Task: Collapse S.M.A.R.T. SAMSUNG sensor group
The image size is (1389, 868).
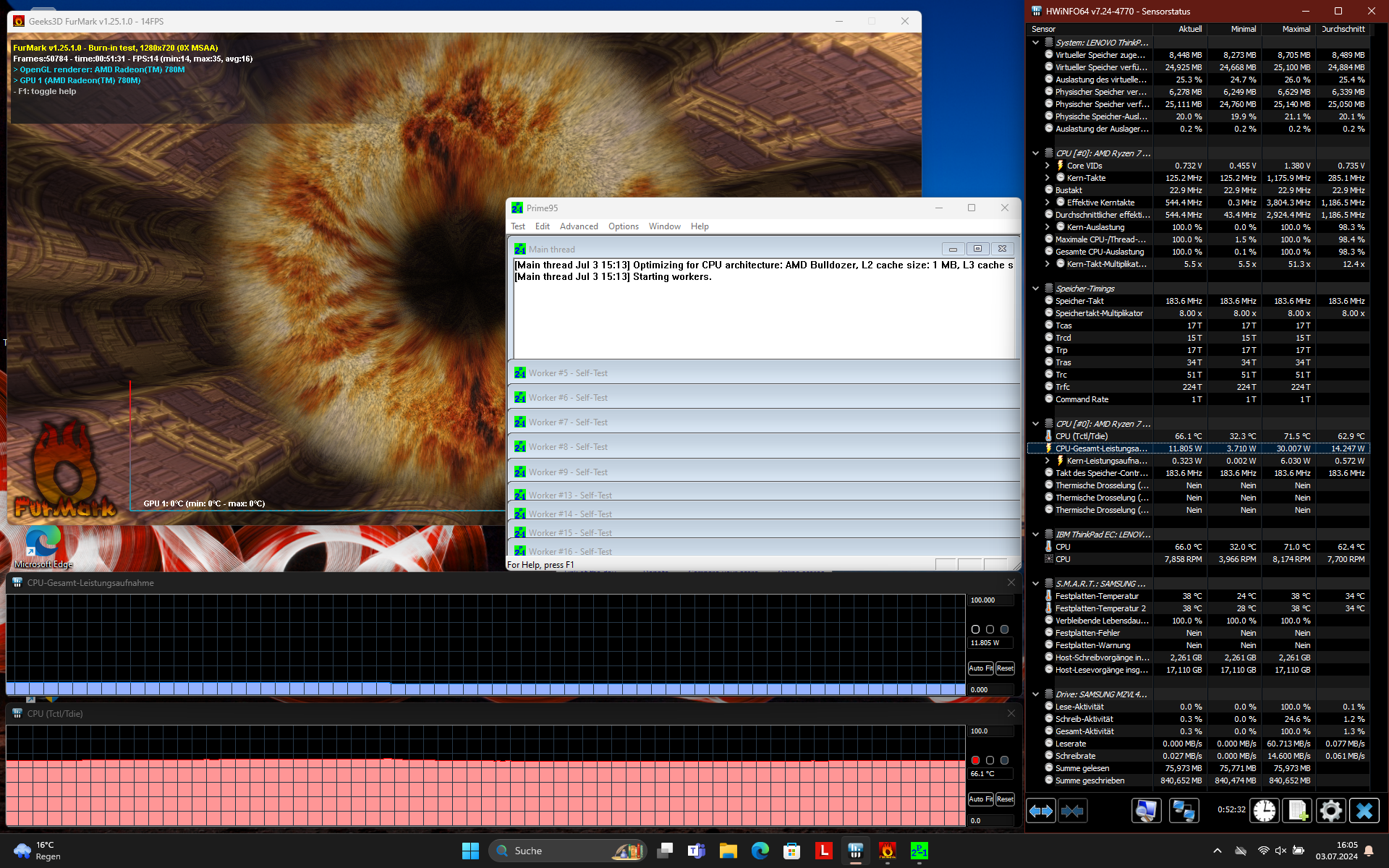Action: point(1035,584)
